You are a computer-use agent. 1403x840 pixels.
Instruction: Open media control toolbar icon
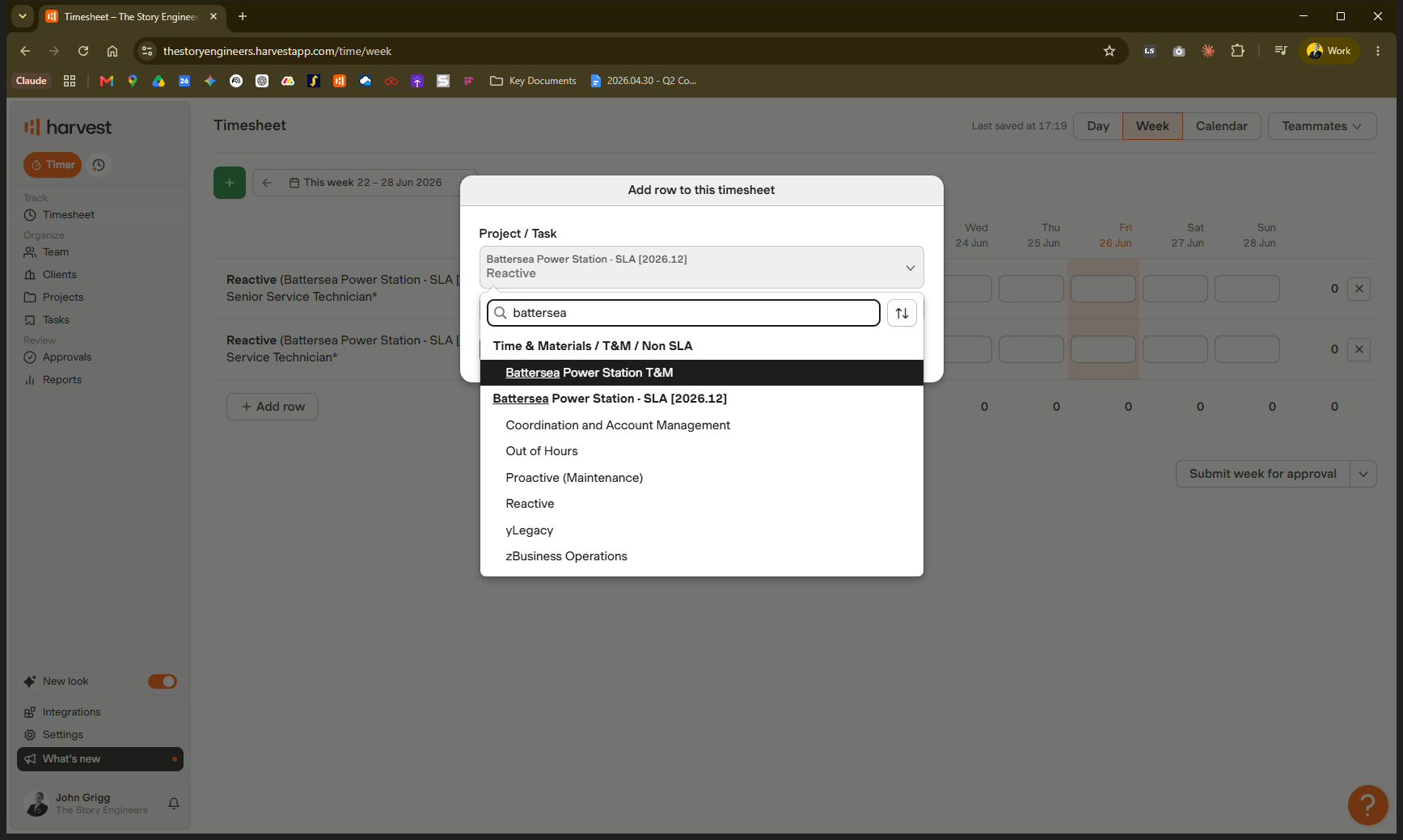coord(1281,51)
